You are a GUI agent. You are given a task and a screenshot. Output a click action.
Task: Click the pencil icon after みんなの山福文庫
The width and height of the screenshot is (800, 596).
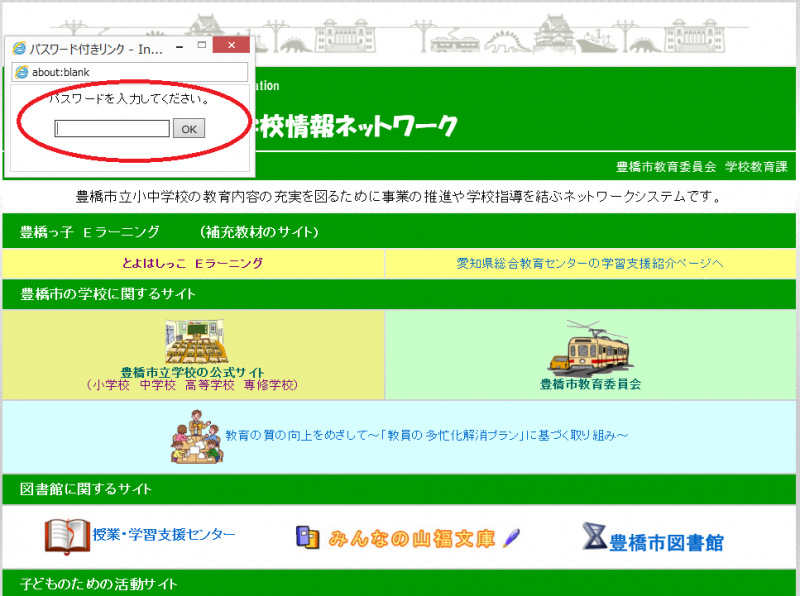511,538
